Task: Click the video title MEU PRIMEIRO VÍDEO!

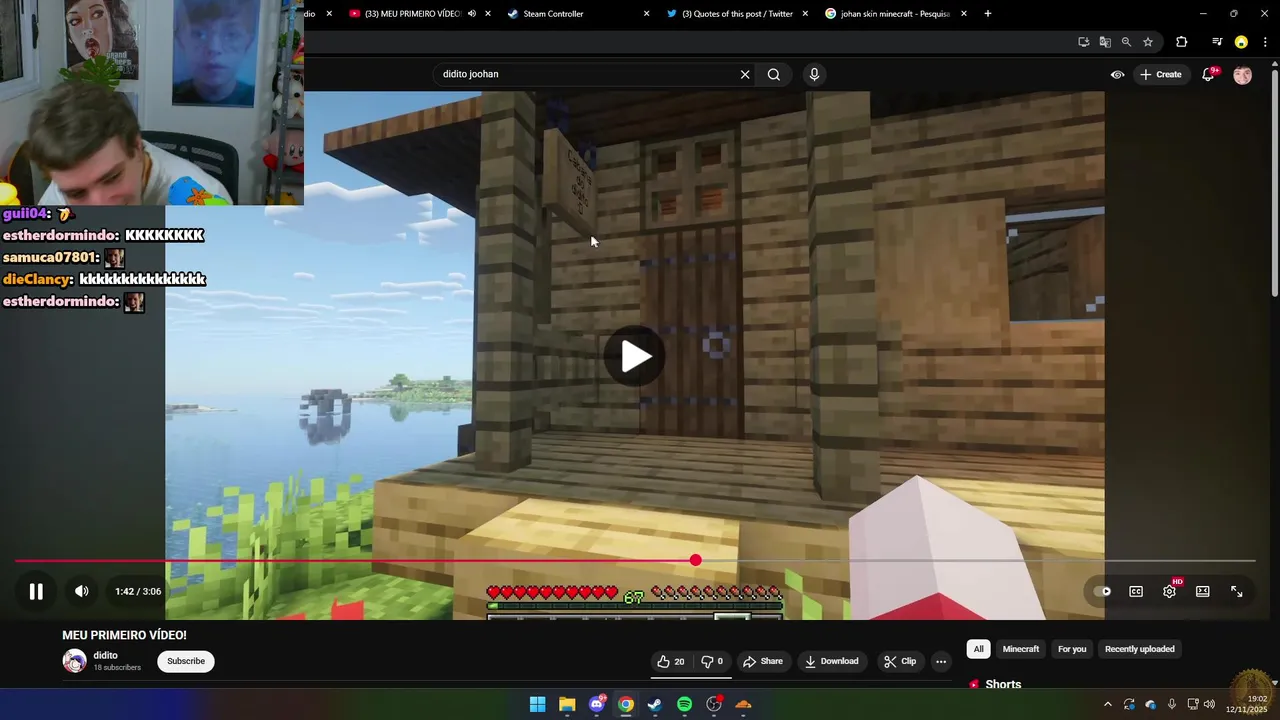Action: click(x=124, y=635)
